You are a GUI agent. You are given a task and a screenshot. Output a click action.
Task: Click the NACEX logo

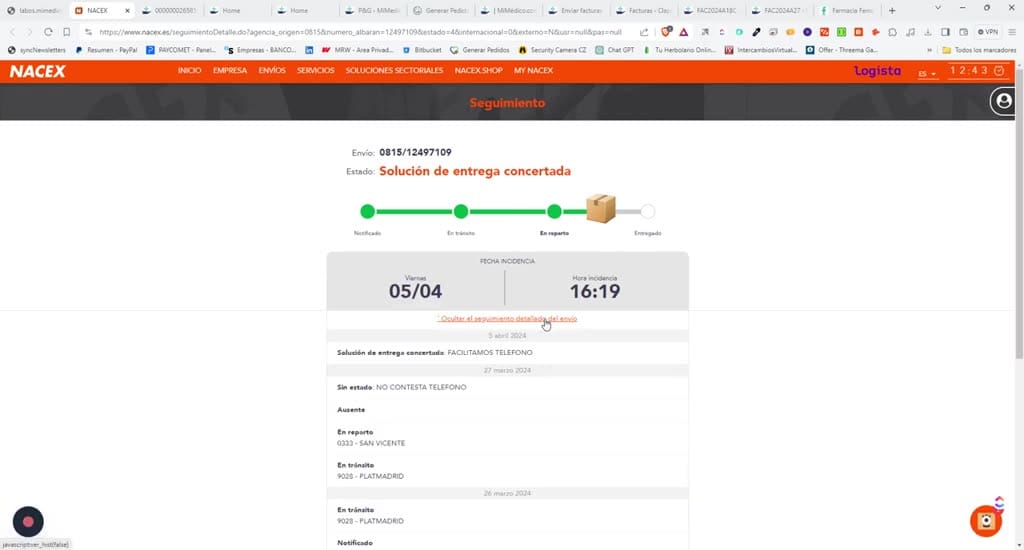click(37, 71)
